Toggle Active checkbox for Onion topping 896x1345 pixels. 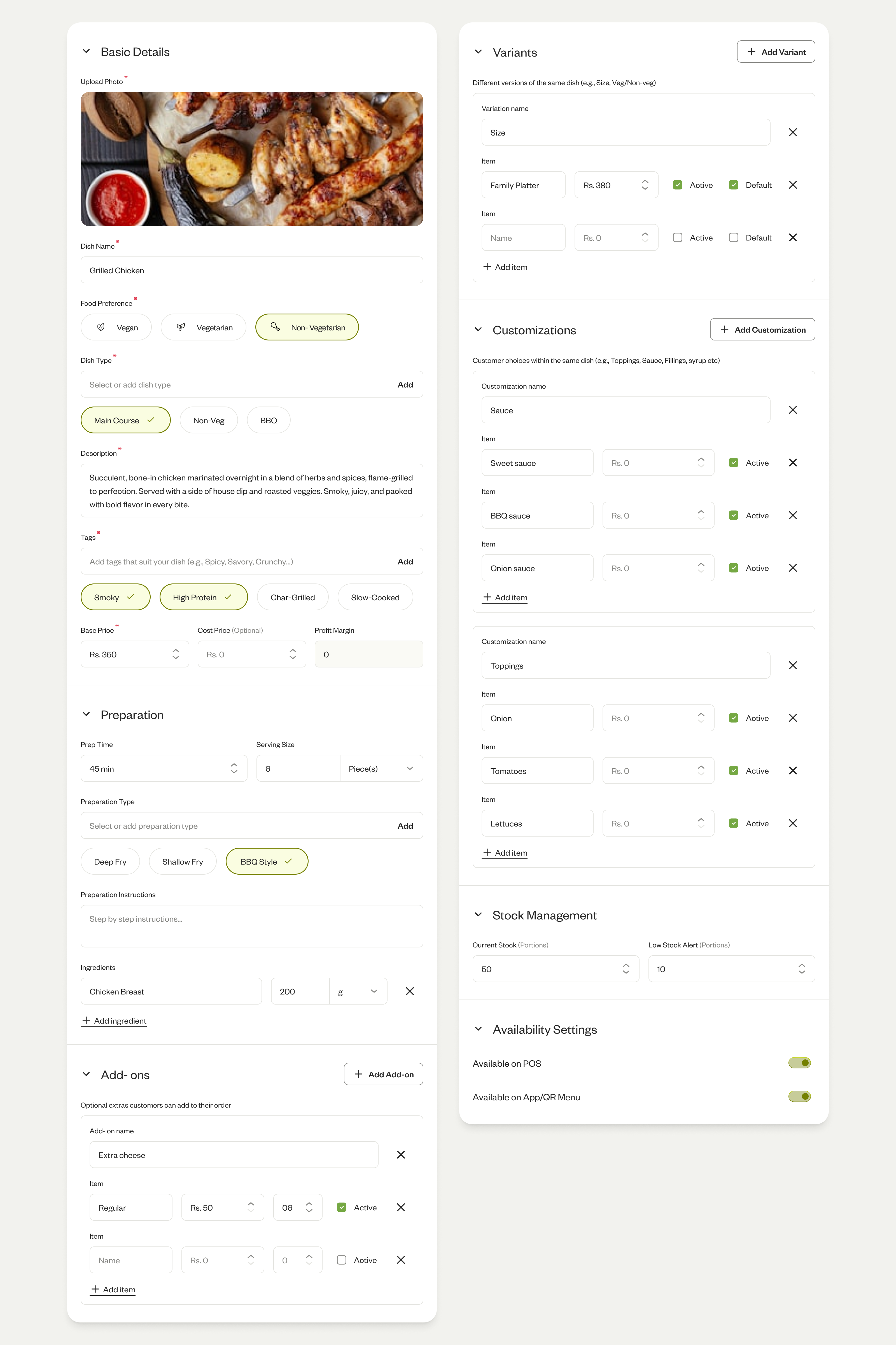pyautogui.click(x=734, y=718)
